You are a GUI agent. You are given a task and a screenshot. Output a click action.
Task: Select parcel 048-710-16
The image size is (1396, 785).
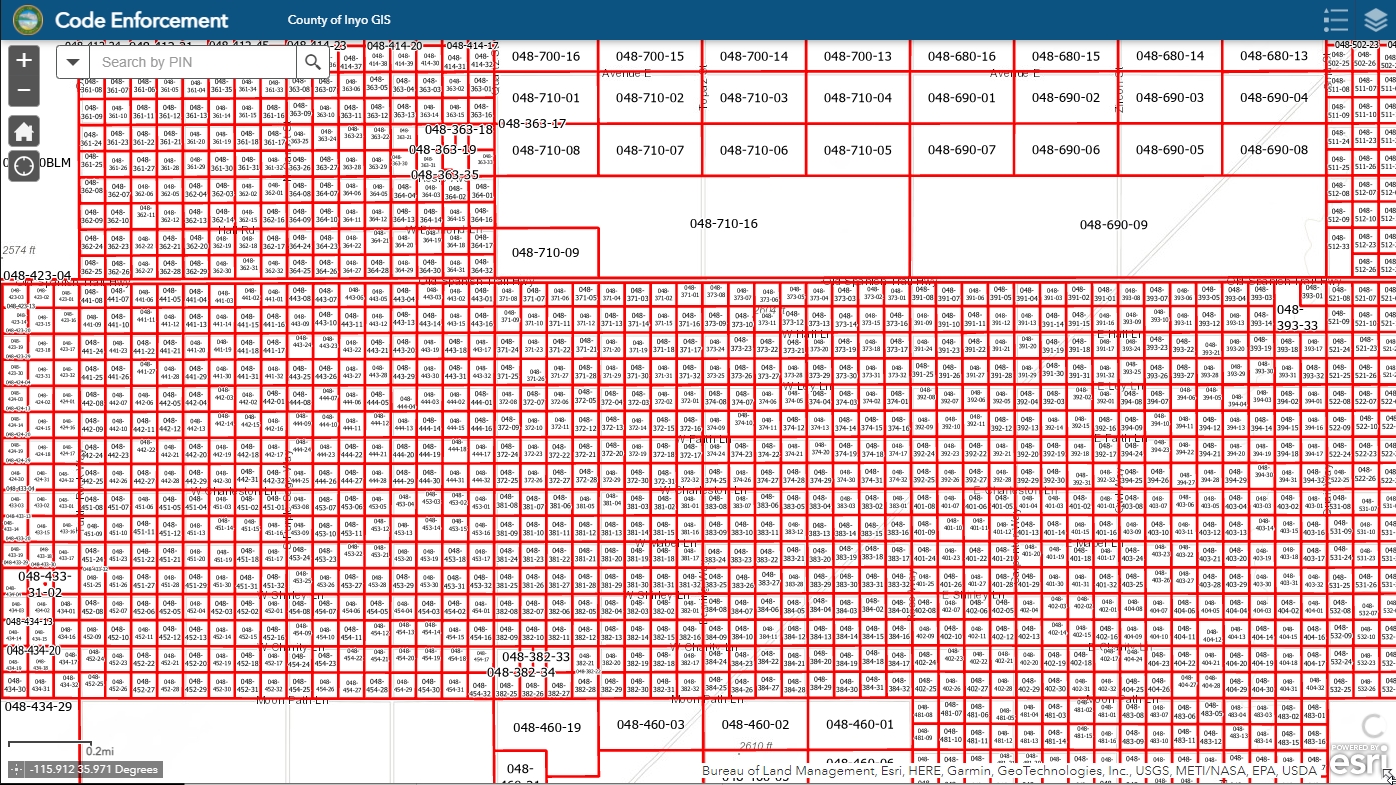(x=724, y=224)
